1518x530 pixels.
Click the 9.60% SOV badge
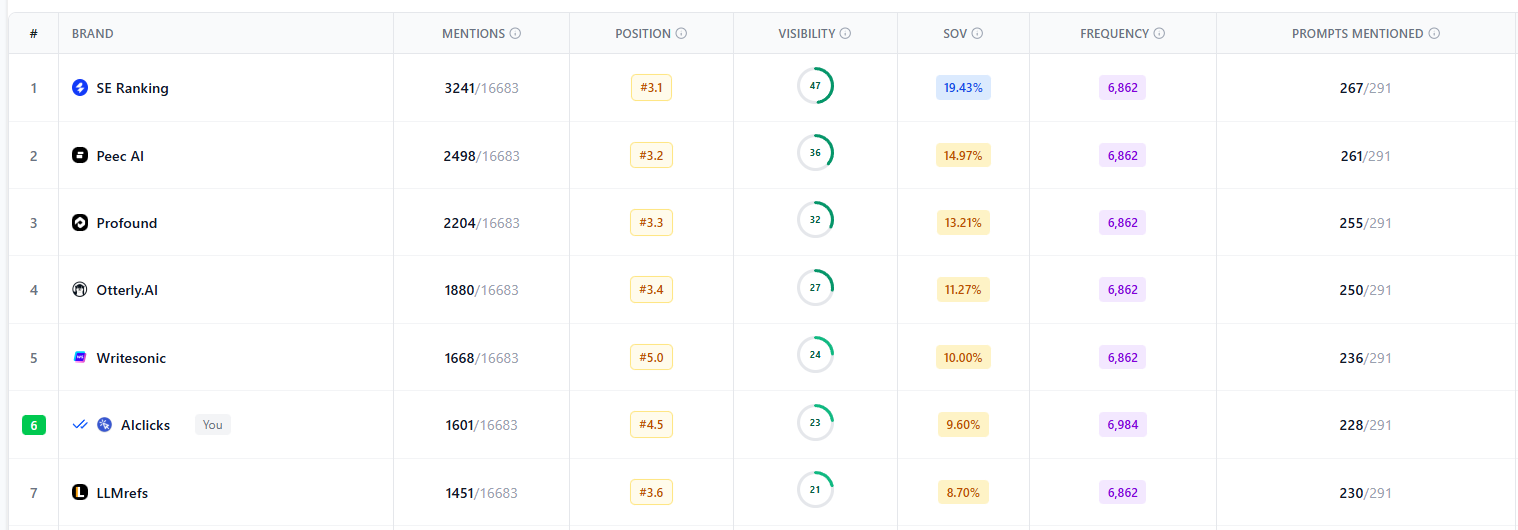963,424
